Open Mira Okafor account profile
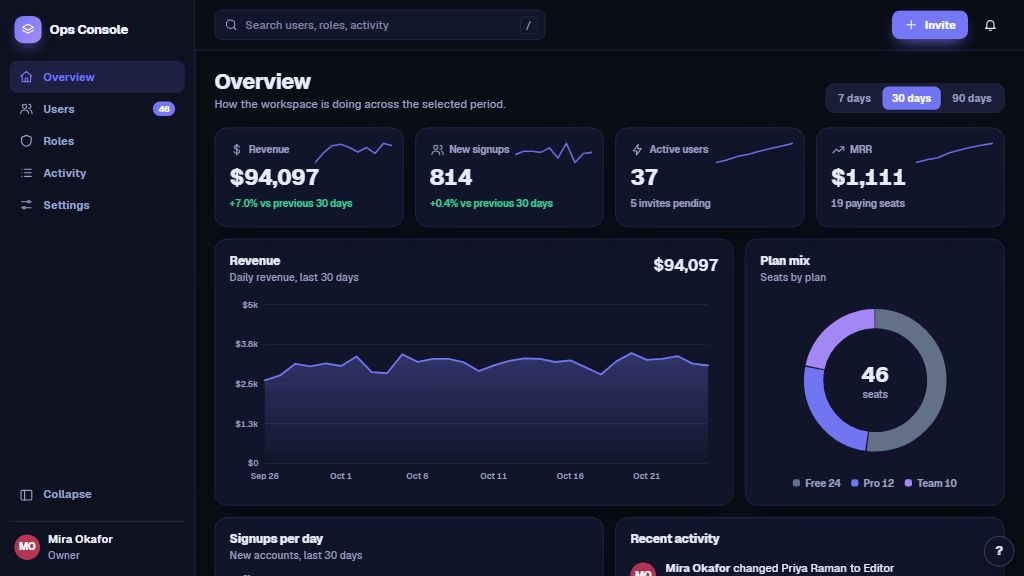This screenshot has width=1024, height=576. click(x=97, y=547)
